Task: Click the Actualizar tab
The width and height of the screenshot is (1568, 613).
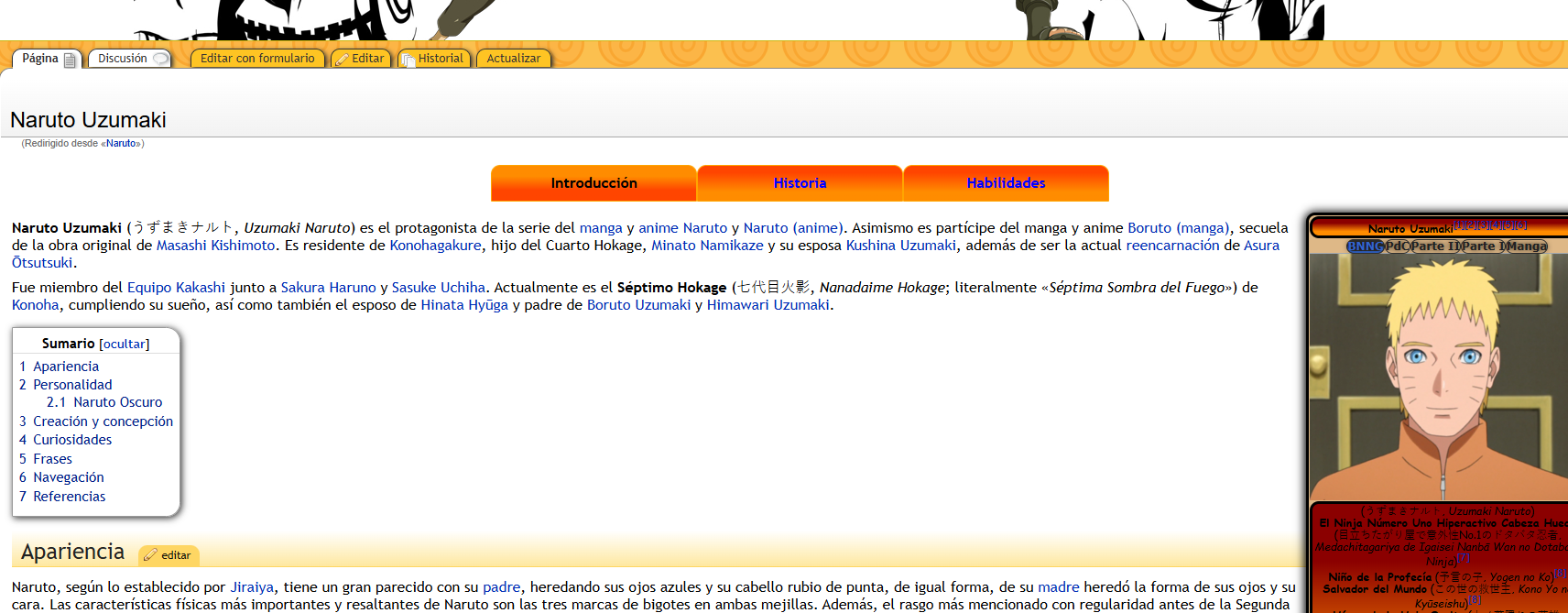Action: 514,59
